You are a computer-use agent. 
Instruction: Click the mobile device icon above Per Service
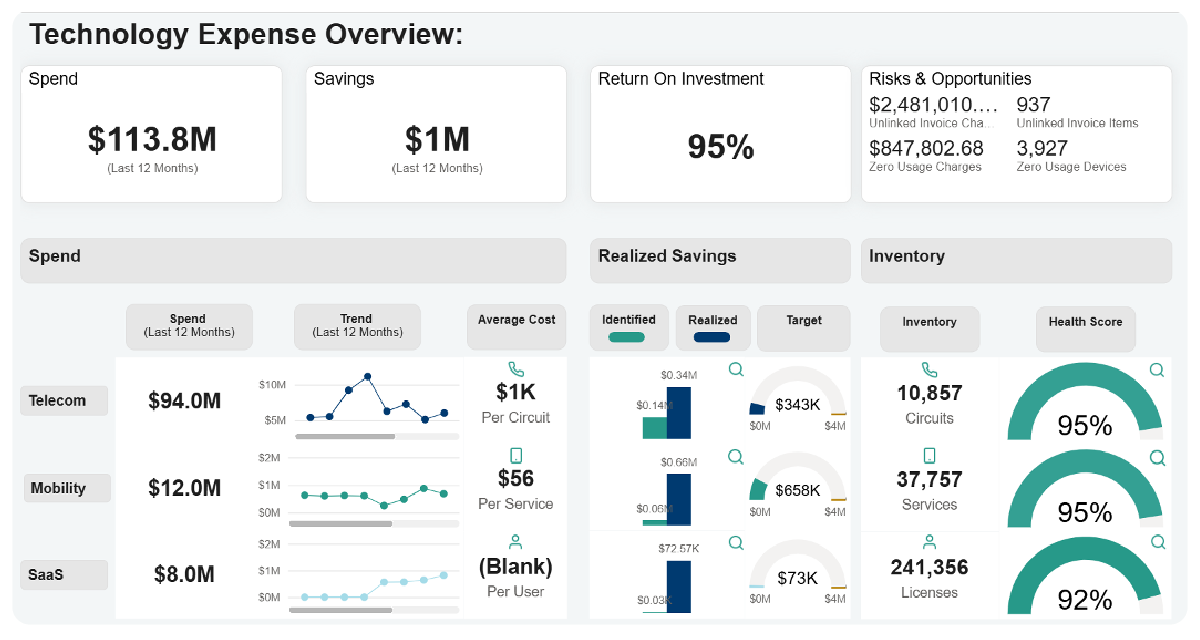(516, 456)
